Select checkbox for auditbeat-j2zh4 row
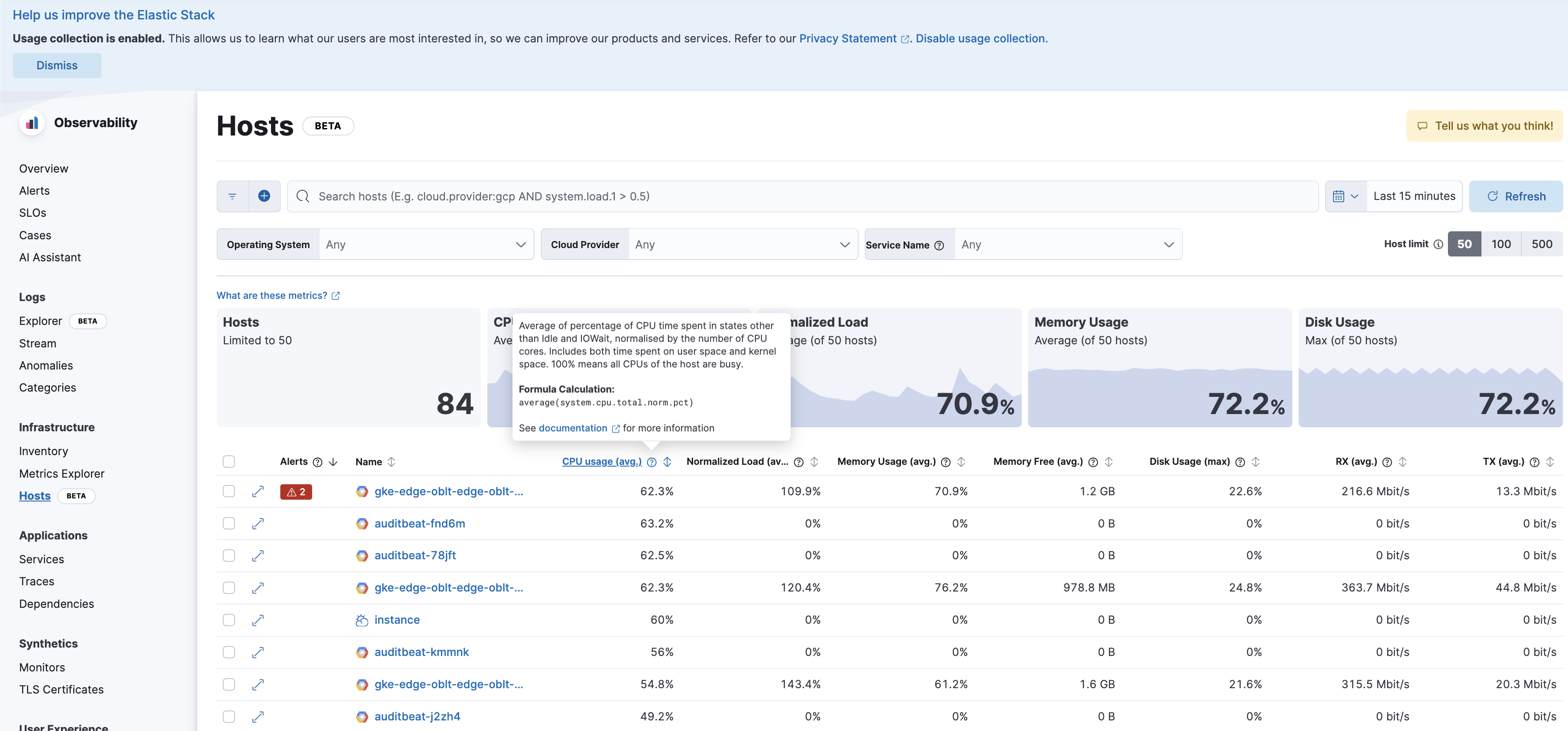1568x731 pixels. 229,716
